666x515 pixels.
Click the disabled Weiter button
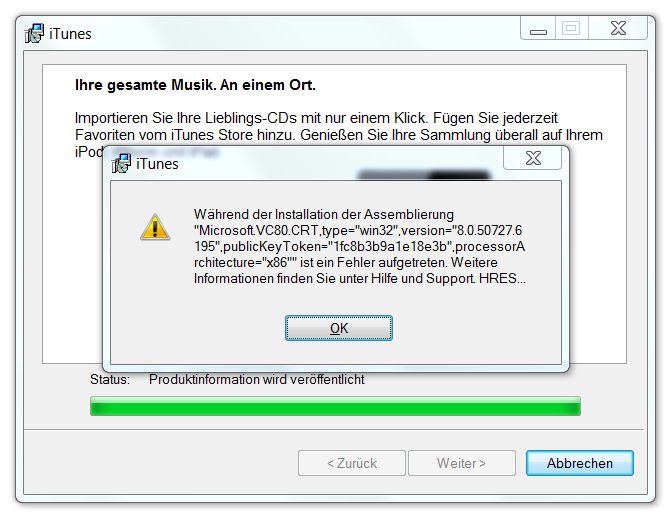pos(462,463)
